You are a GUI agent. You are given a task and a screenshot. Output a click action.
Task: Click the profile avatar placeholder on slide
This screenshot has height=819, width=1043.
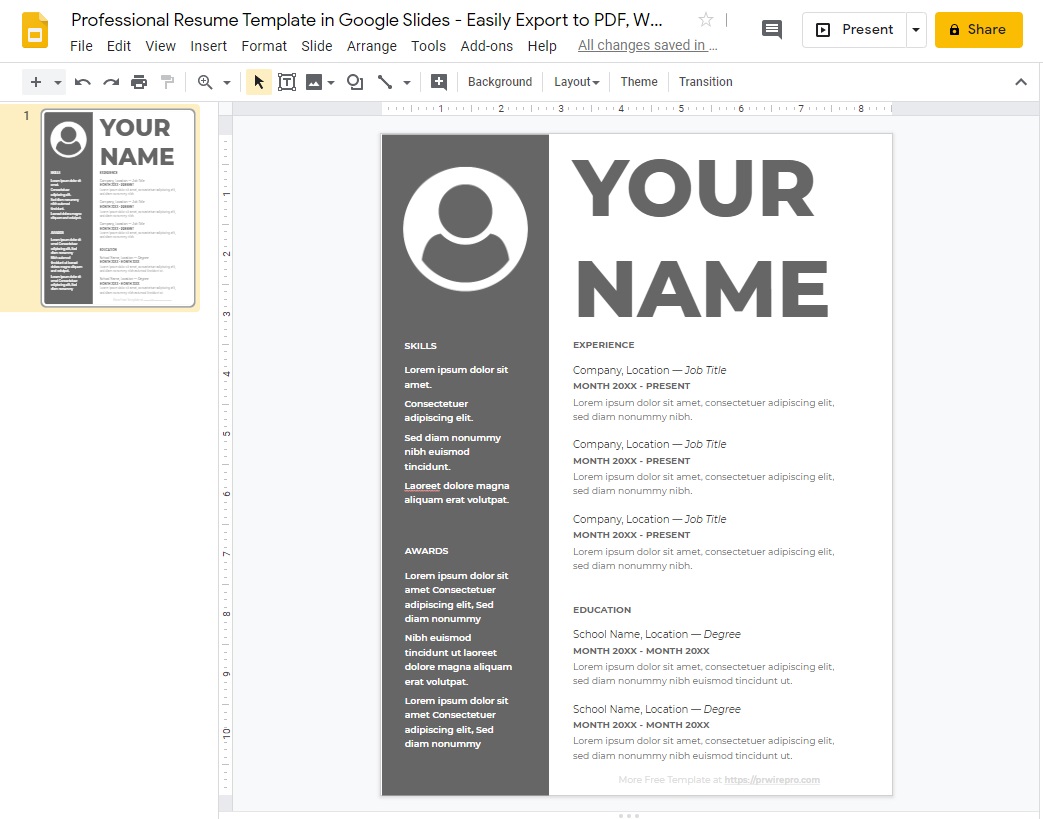(465, 229)
